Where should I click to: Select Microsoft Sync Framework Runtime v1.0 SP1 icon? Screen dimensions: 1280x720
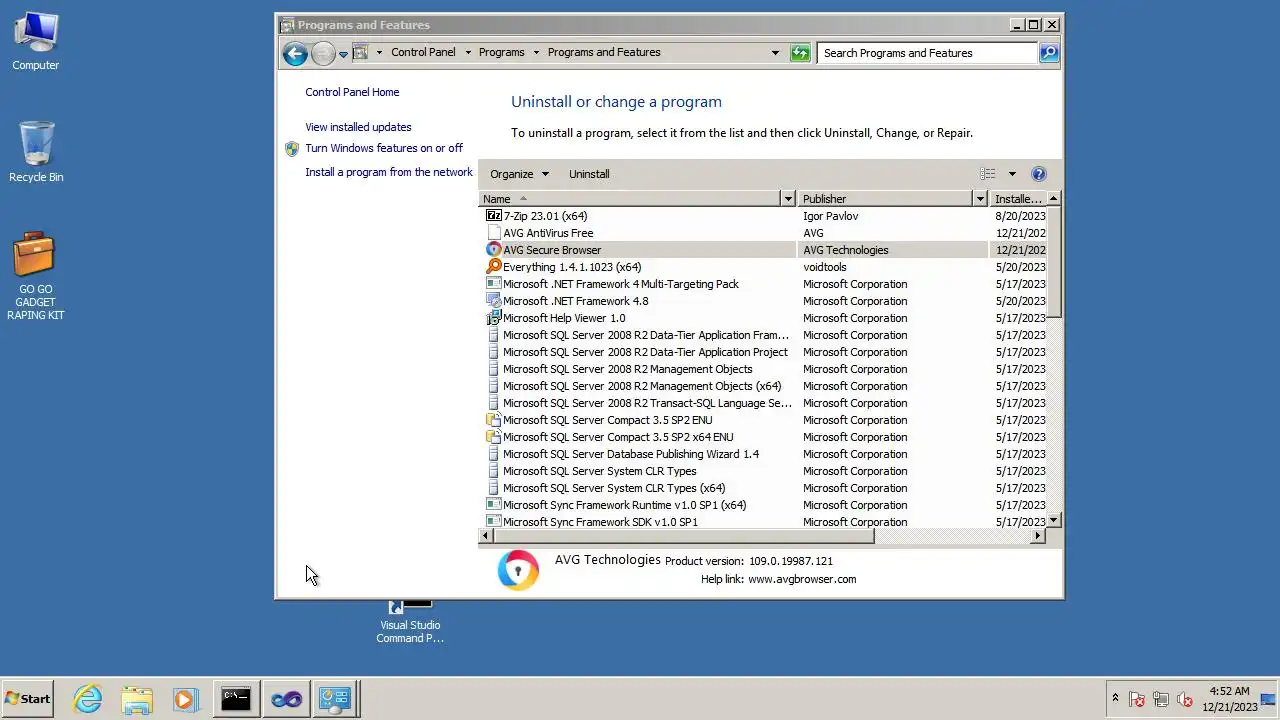pos(493,505)
